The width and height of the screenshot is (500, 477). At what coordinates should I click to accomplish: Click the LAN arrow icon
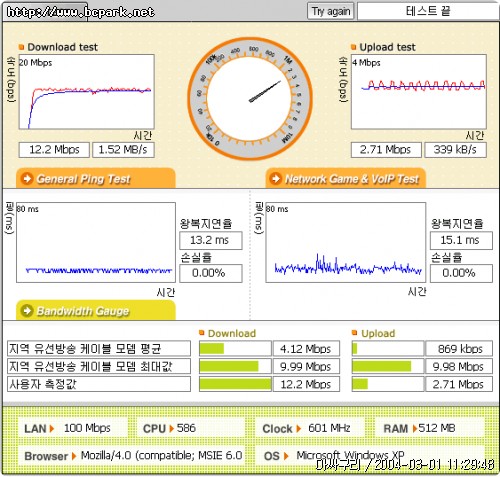[52, 428]
